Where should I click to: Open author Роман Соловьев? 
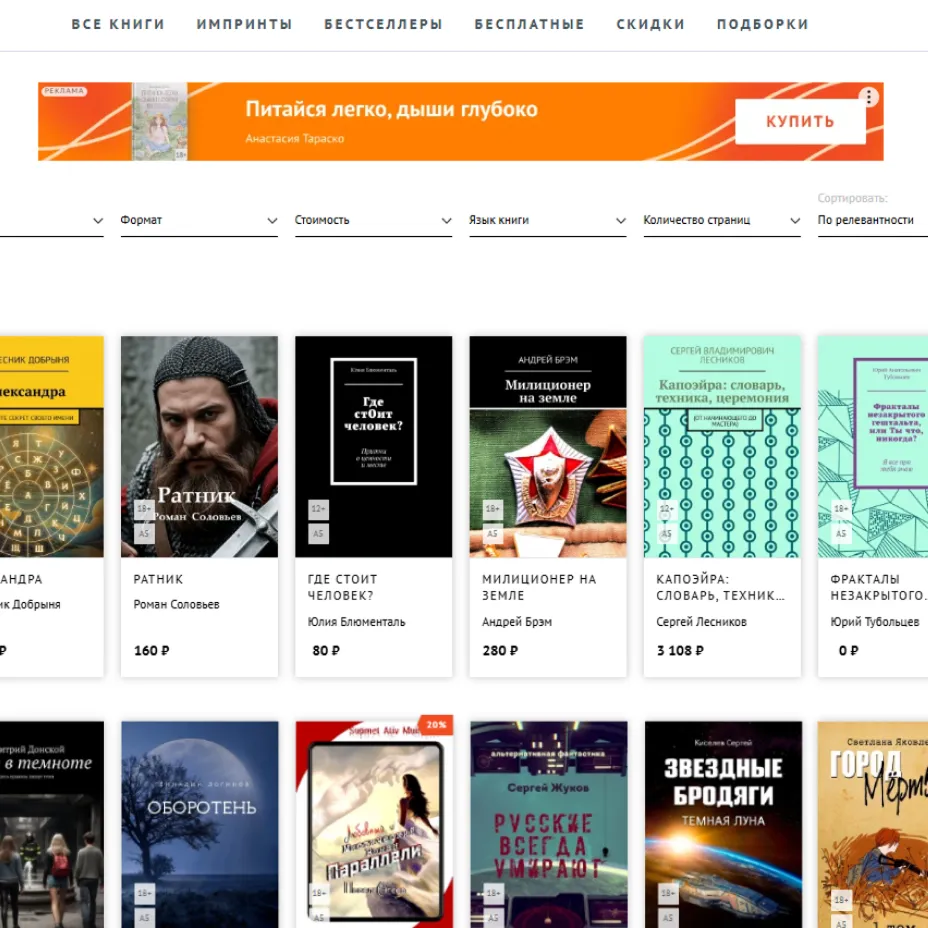176,604
